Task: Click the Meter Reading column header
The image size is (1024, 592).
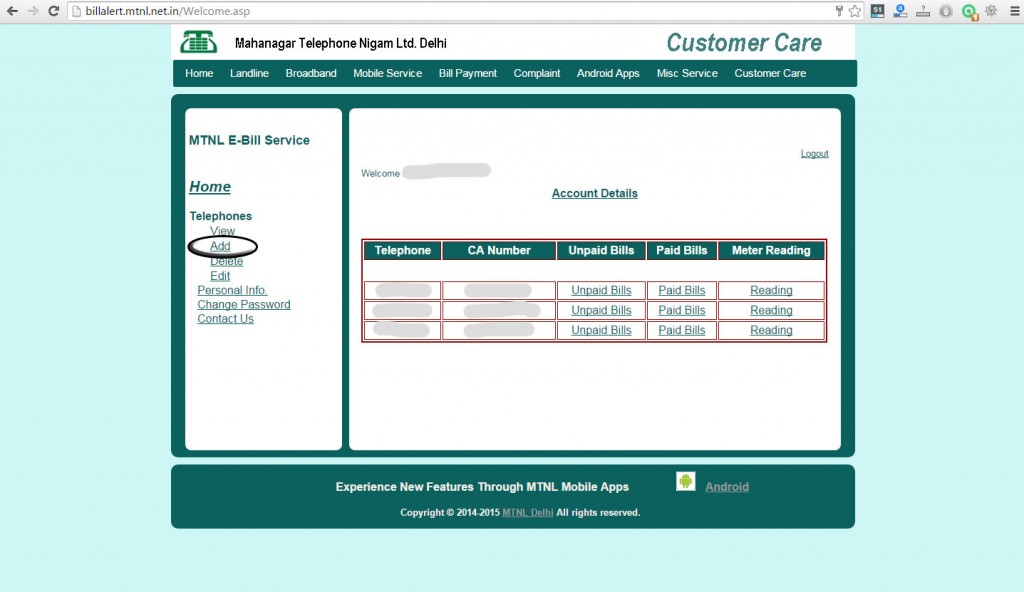Action: 771,250
